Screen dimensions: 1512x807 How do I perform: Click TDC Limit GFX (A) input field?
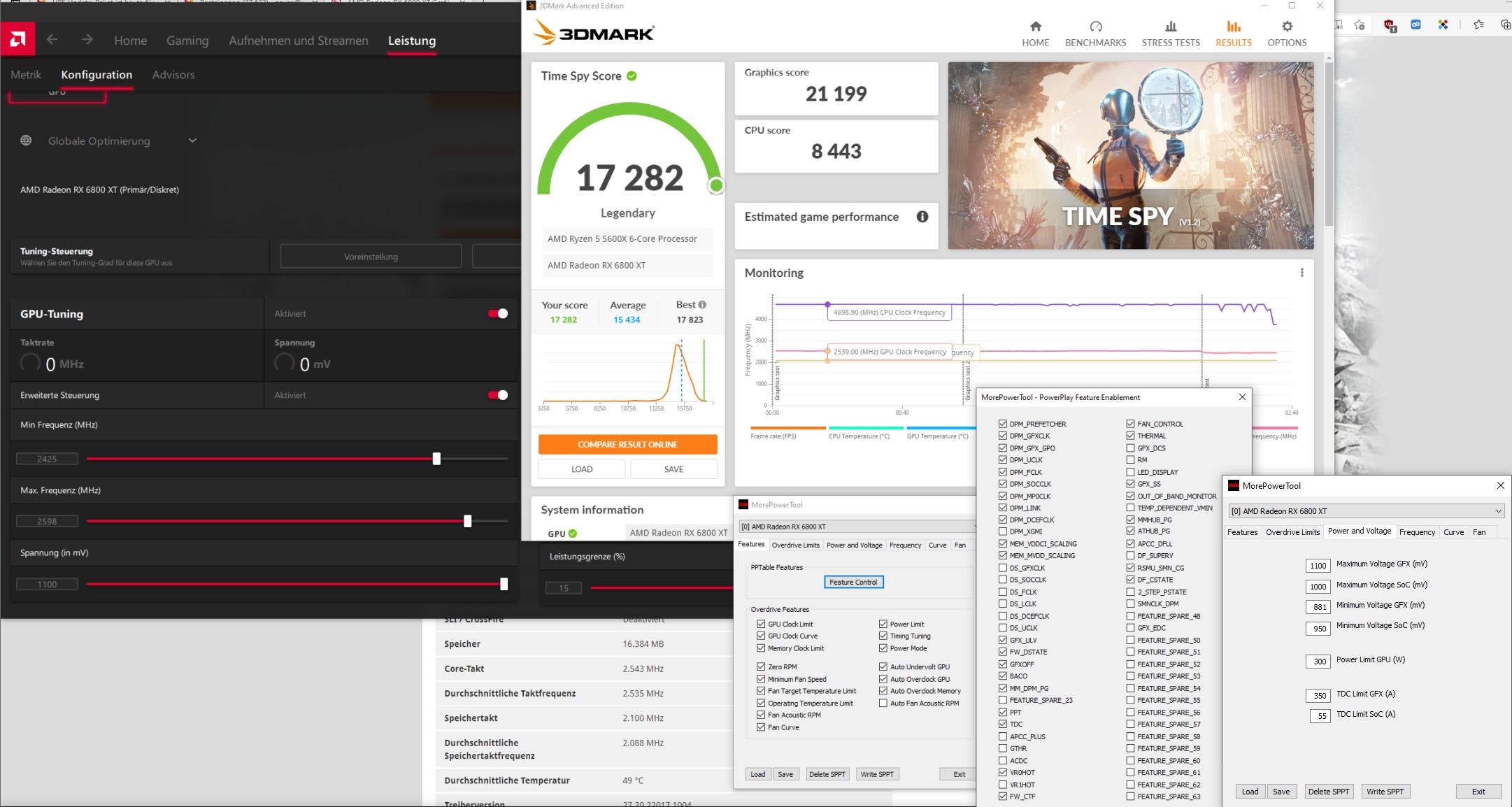click(x=1318, y=696)
